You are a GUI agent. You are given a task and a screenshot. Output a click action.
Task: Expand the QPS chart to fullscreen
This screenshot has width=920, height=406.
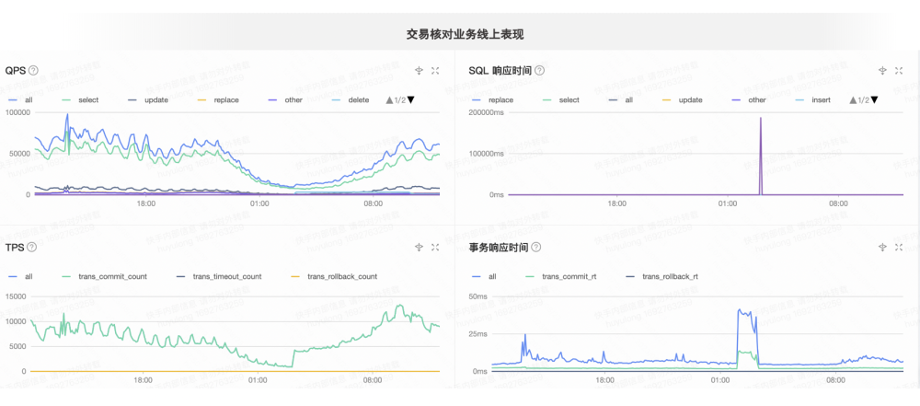[x=435, y=70]
